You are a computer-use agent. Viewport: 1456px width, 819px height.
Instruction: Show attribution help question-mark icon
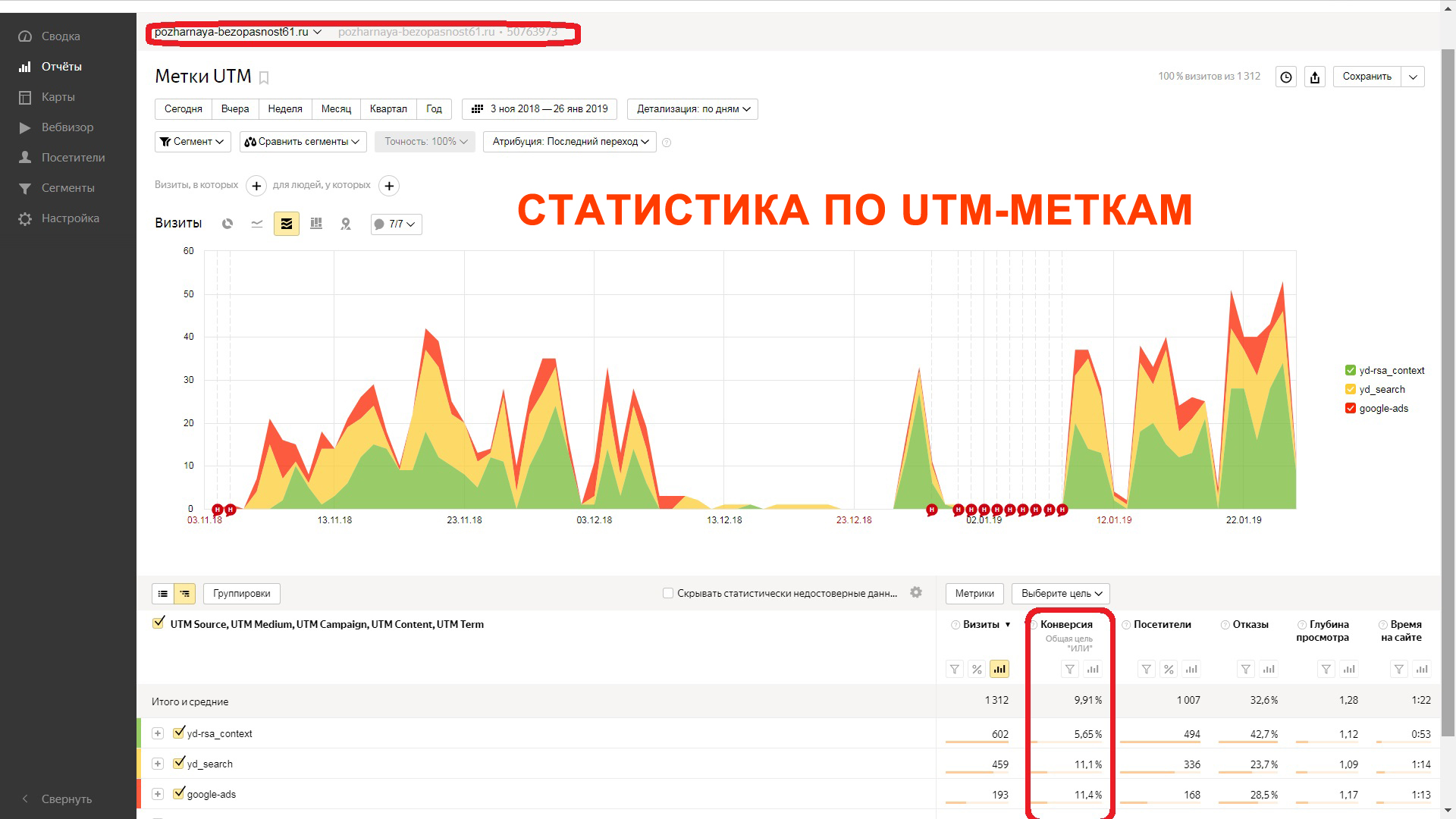click(x=667, y=143)
